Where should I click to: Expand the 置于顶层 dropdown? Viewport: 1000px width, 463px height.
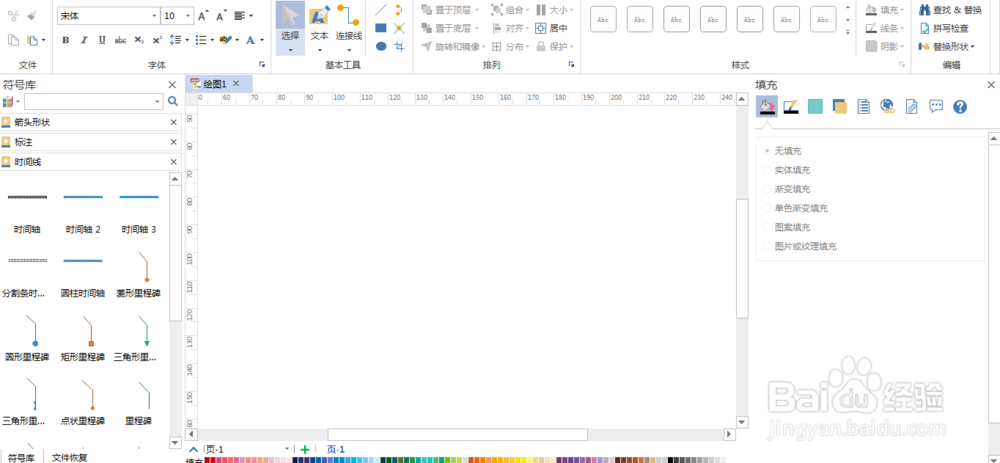pyautogui.click(x=477, y=10)
